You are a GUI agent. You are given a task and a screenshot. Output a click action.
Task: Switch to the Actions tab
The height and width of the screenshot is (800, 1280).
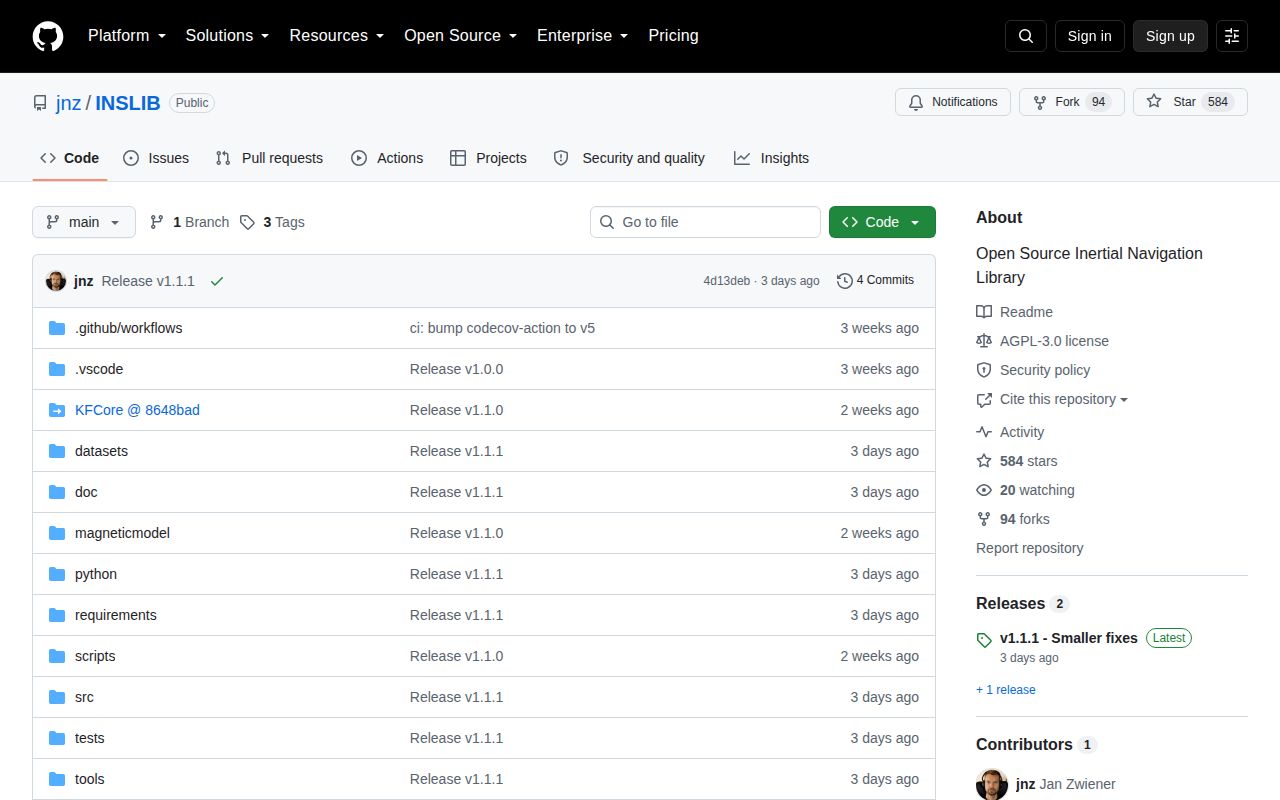[x=387, y=158]
